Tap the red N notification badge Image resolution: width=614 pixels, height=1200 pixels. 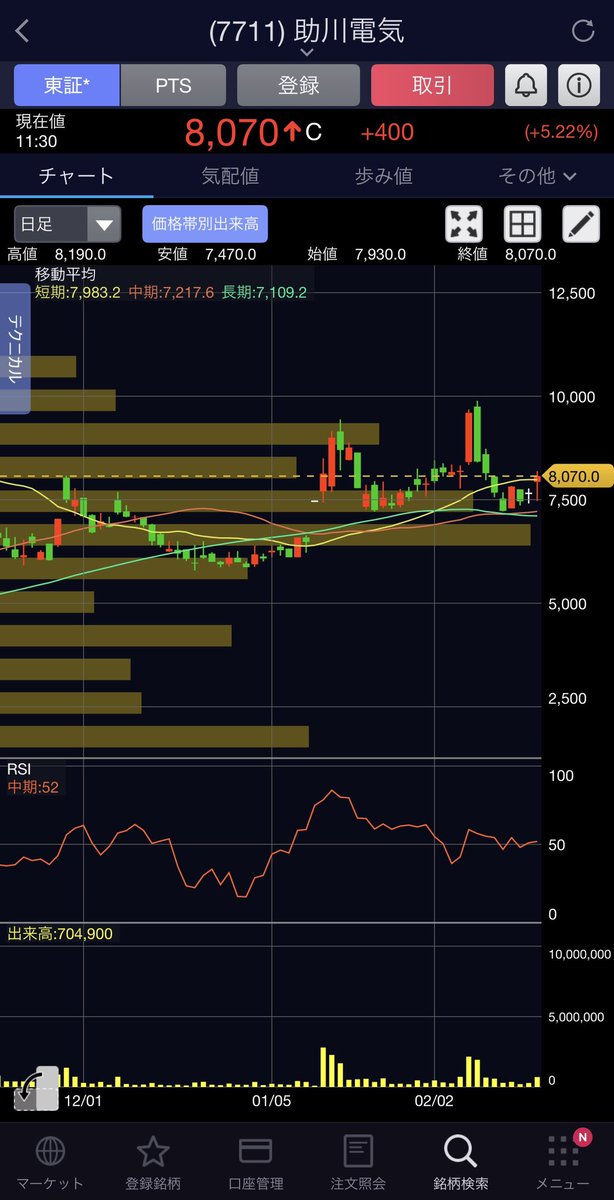pyautogui.click(x=581, y=1137)
